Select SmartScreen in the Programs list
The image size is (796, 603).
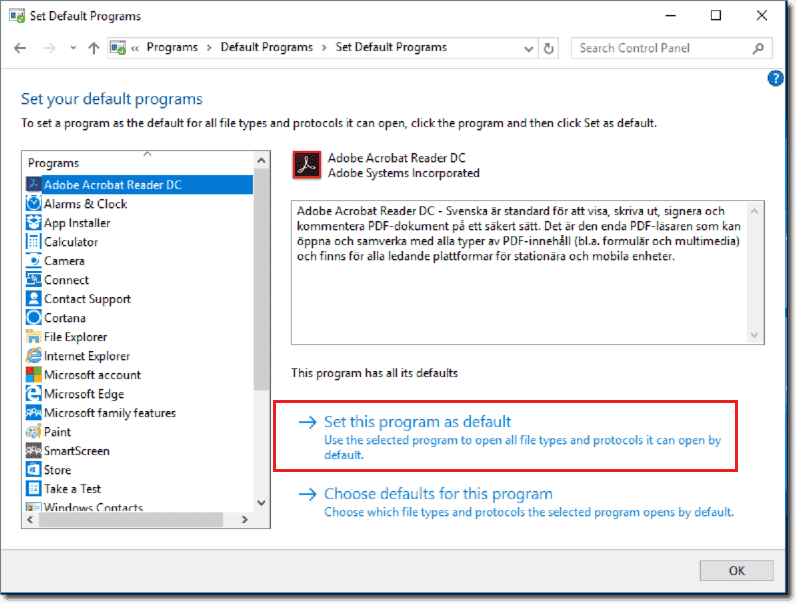[x=76, y=451]
